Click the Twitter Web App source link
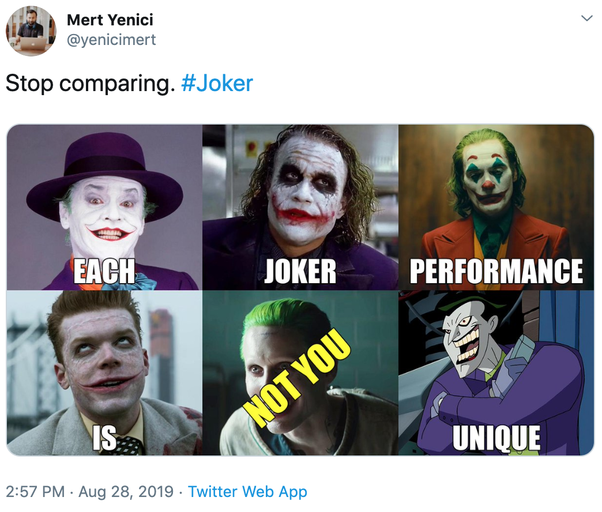The height and width of the screenshot is (512, 602). 247,491
